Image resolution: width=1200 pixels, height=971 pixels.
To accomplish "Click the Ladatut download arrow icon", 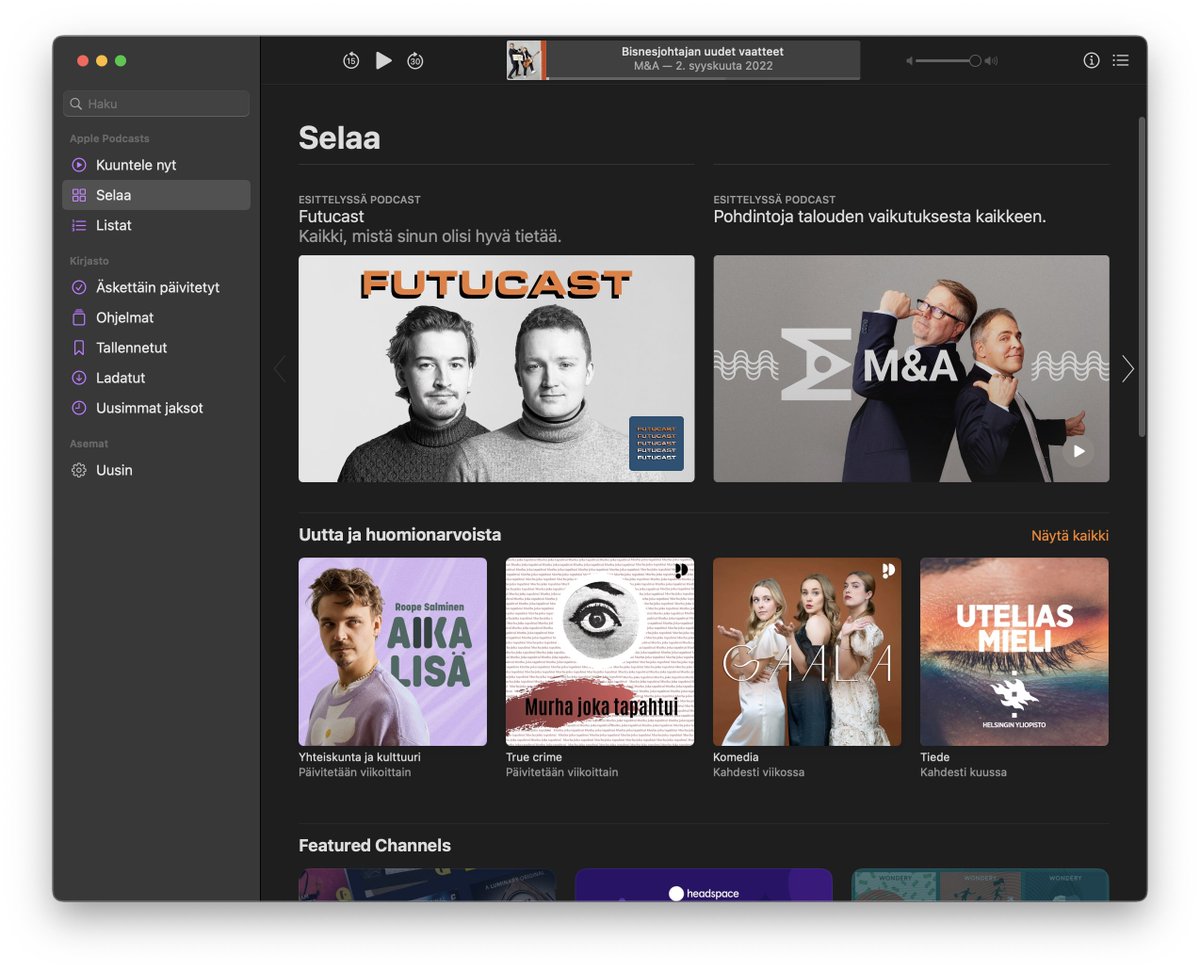I will click(x=79, y=378).
